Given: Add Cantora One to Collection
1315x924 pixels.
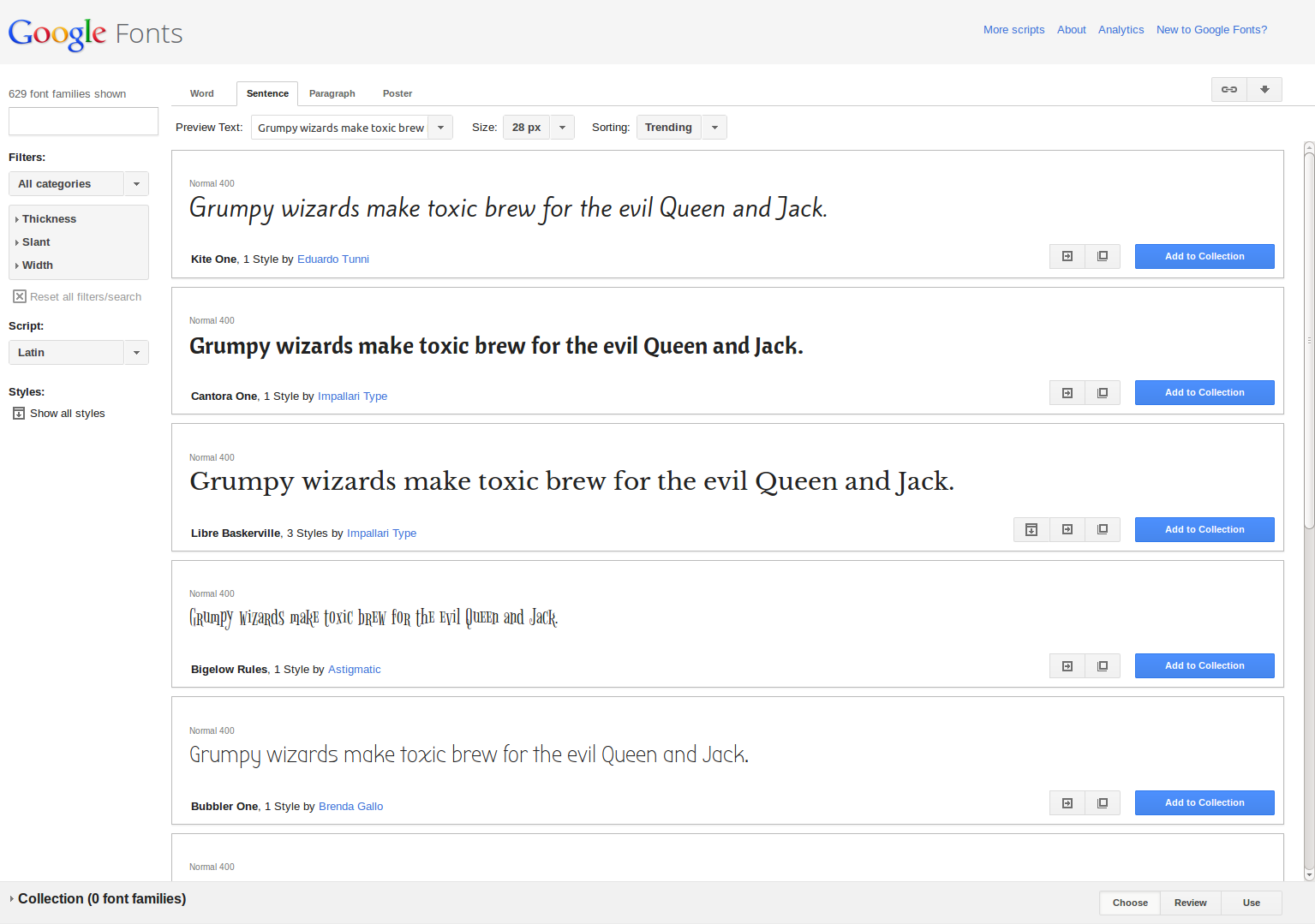Looking at the screenshot, I should tap(1204, 393).
